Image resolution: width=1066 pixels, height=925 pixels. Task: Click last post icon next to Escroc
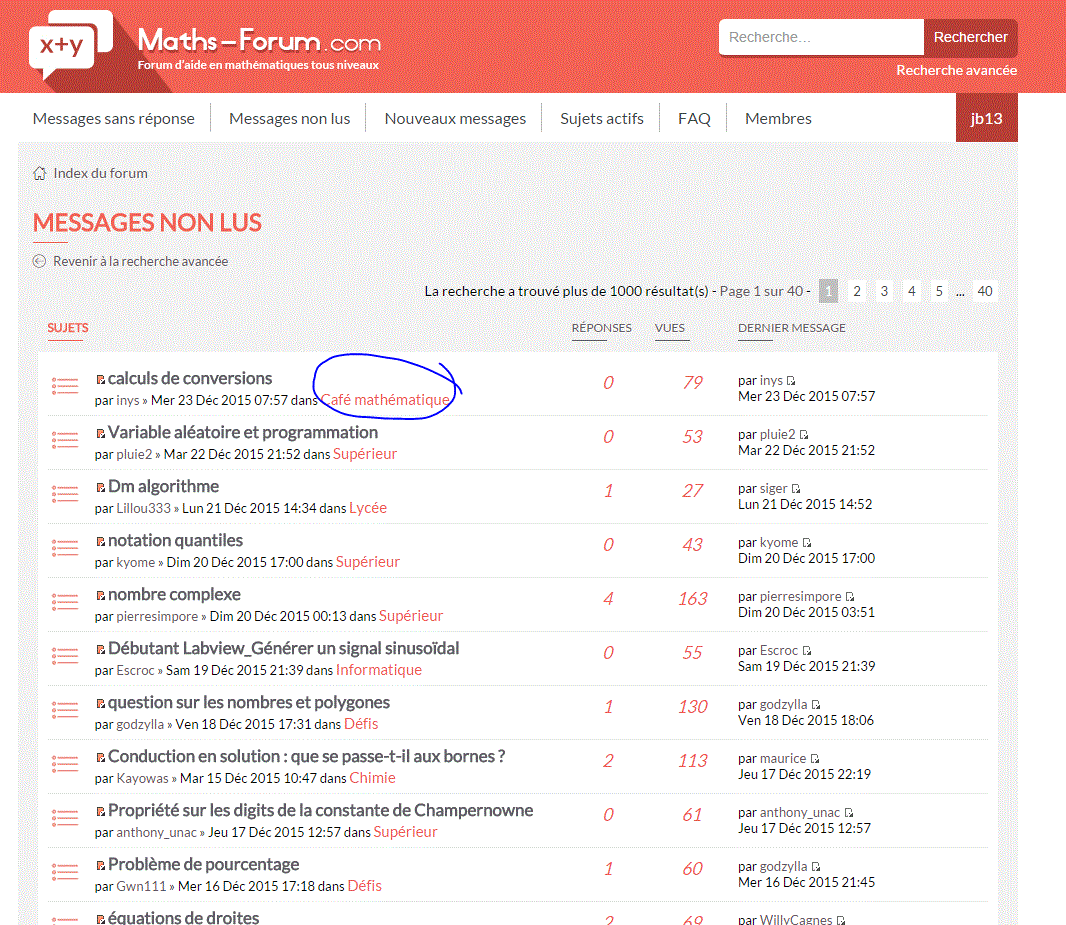[807, 651]
